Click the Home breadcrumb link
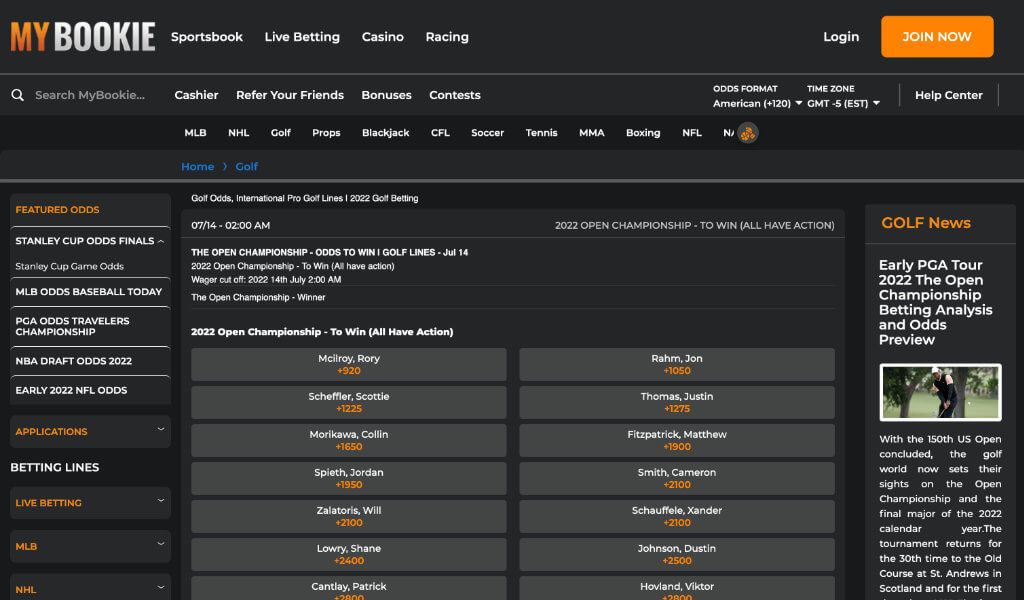The height and width of the screenshot is (600, 1024). [198, 166]
